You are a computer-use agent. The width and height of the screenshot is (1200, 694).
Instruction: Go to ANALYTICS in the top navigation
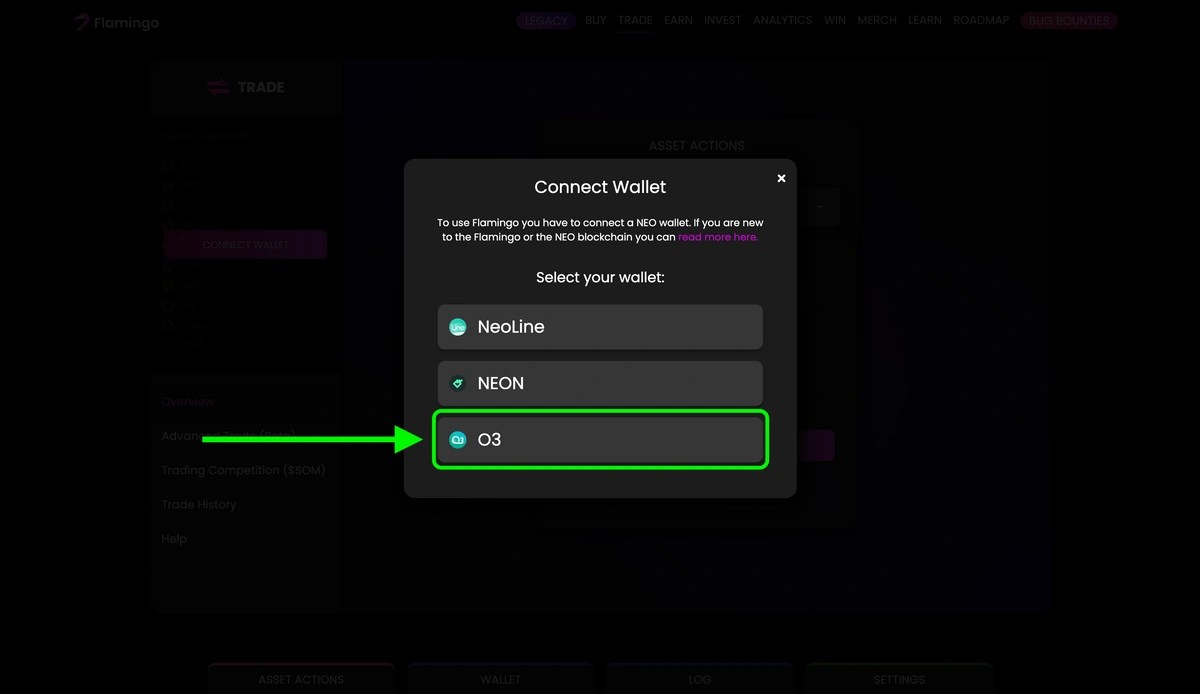(x=783, y=20)
